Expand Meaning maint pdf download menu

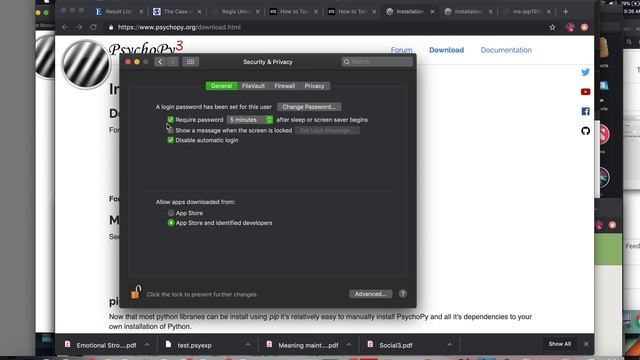click(x=349, y=345)
